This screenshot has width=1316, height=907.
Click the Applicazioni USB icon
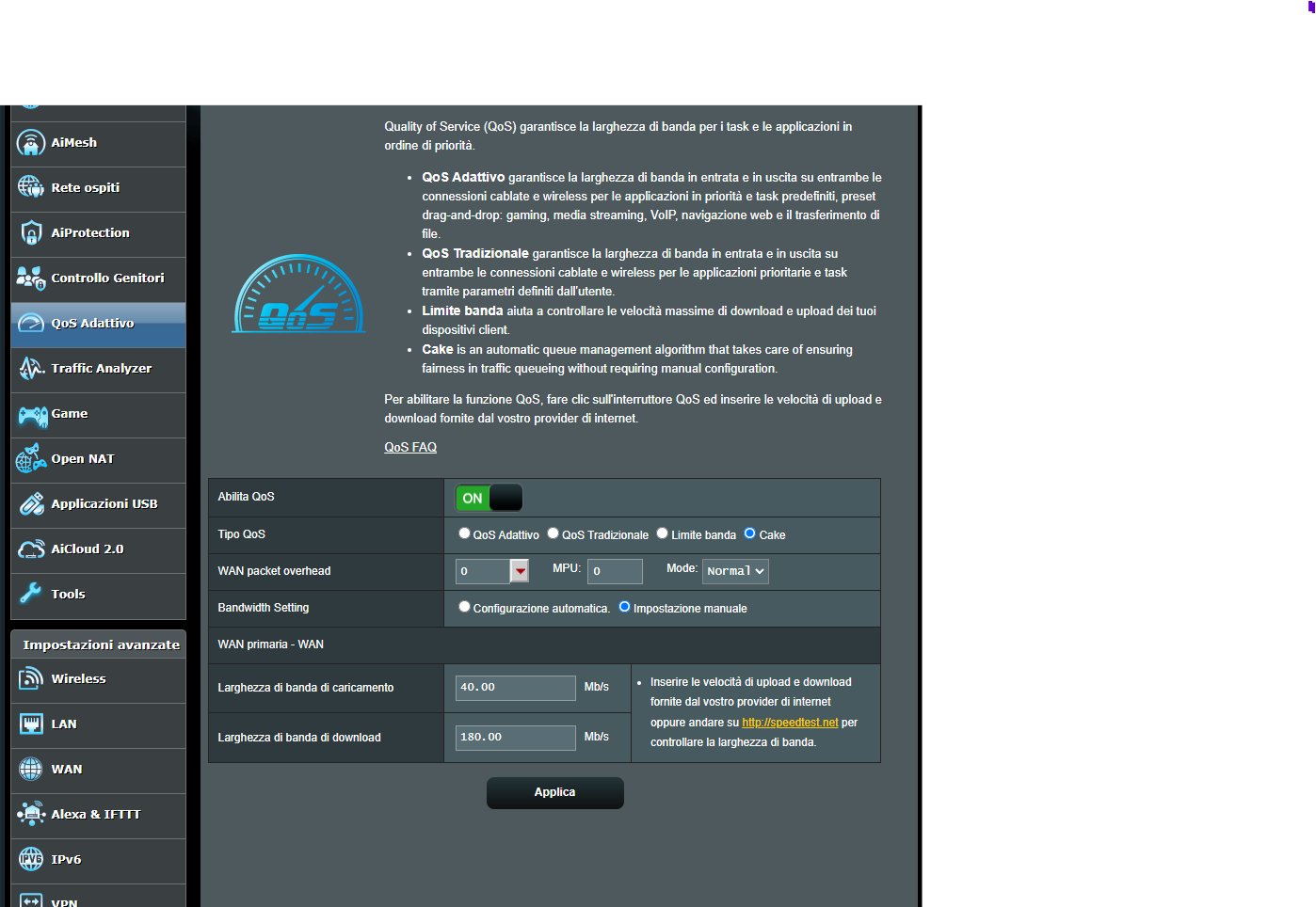tap(31, 504)
